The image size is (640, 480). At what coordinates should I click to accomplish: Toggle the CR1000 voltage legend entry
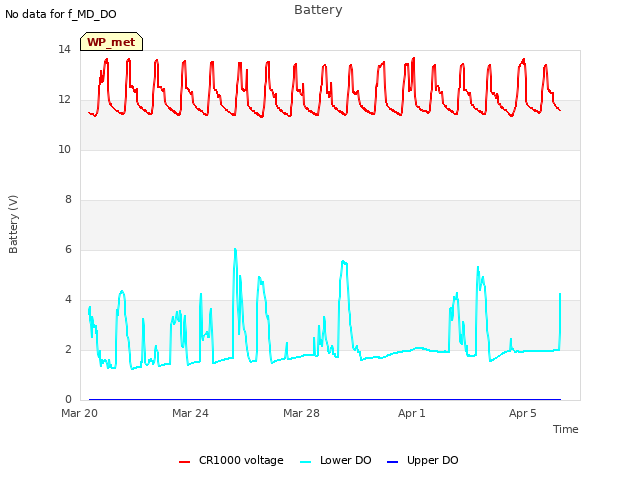pyautogui.click(x=231, y=460)
